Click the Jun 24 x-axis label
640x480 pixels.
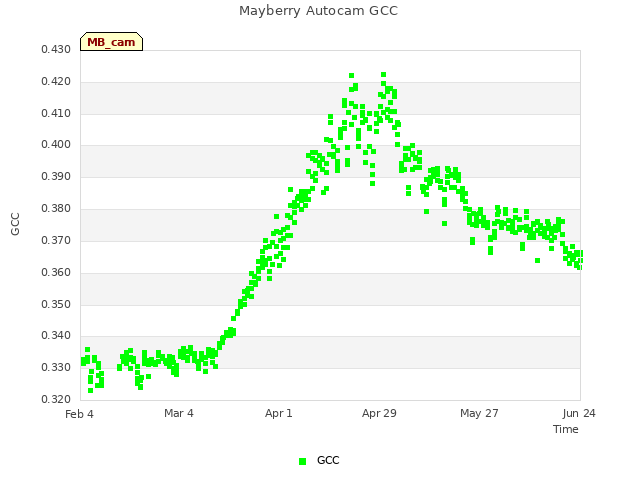click(x=579, y=413)
